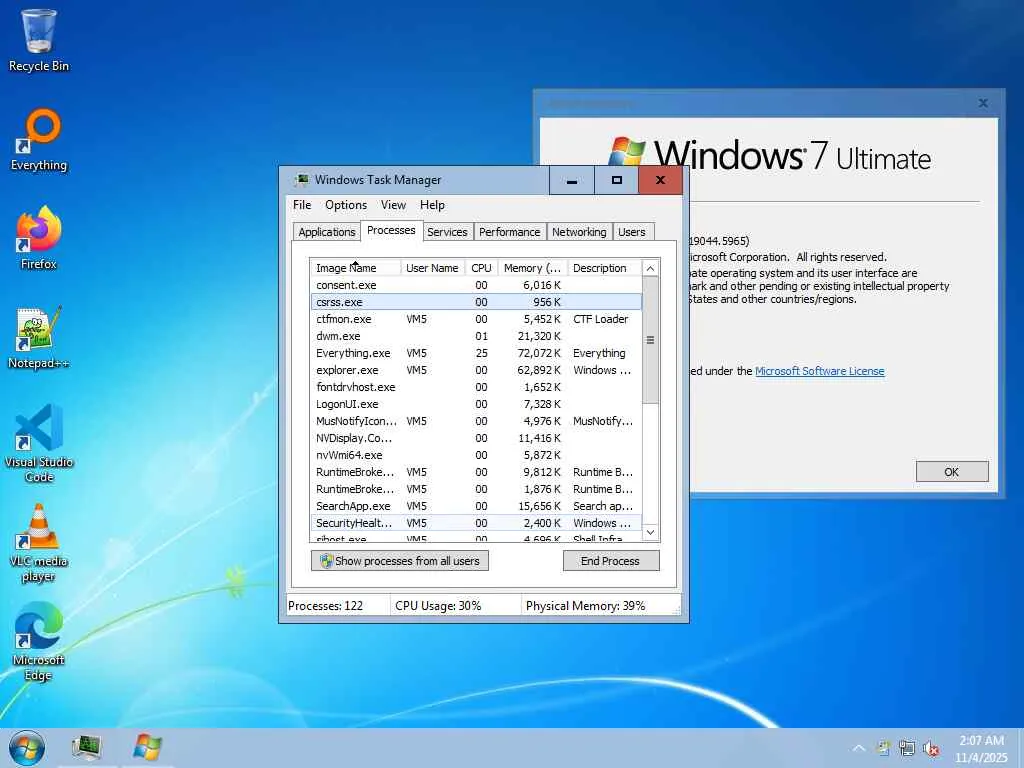Click OK in the Windows 7 dialog
The image size is (1024, 768).
[x=952, y=472]
